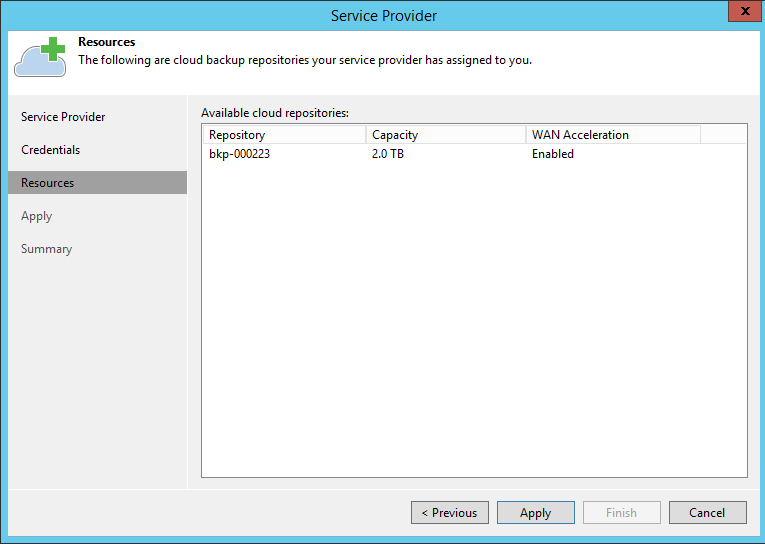Sort by the Repository column header
Viewport: 765px width, 544px height.
click(x=284, y=135)
